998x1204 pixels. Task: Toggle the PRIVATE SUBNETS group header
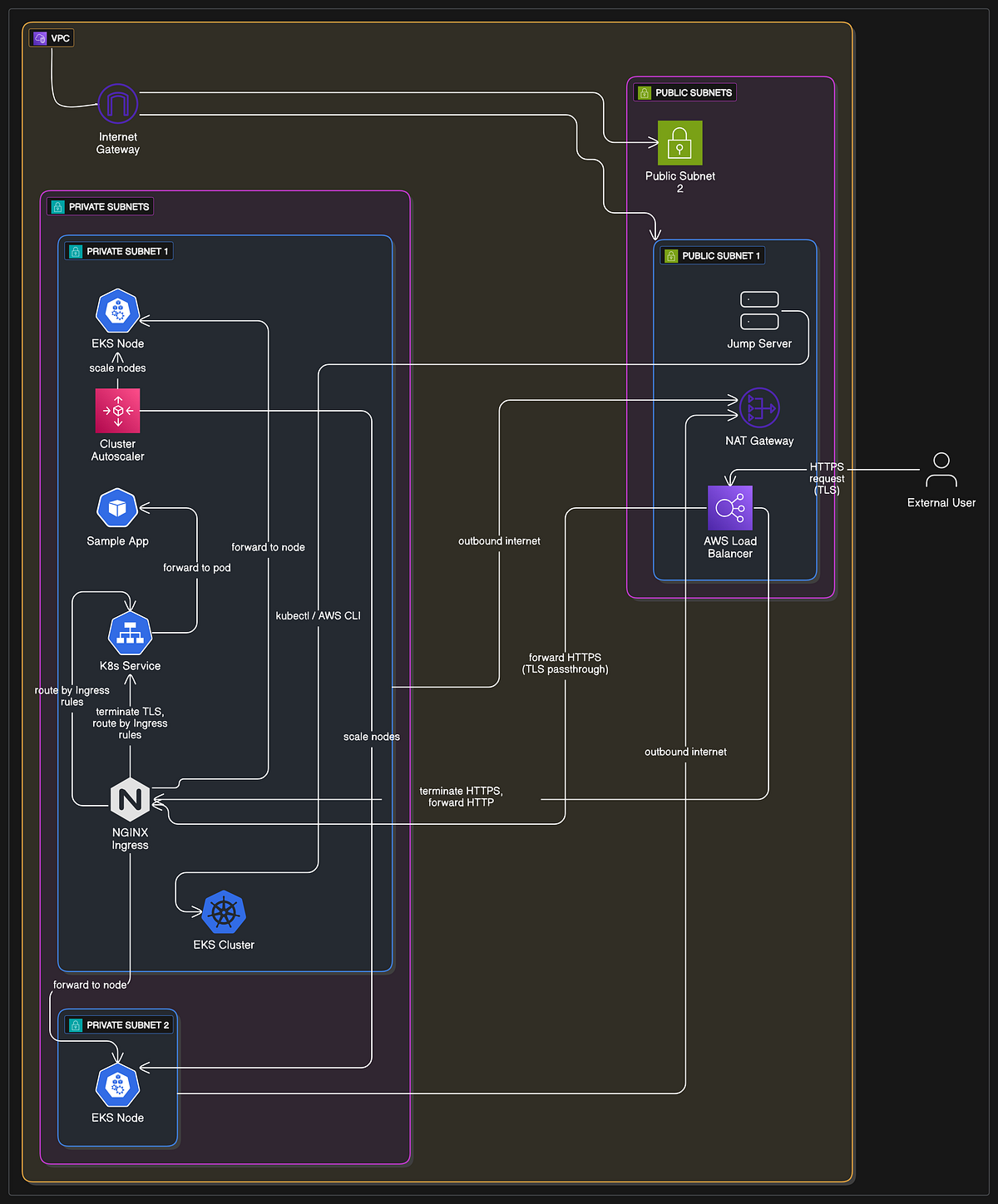(100, 206)
